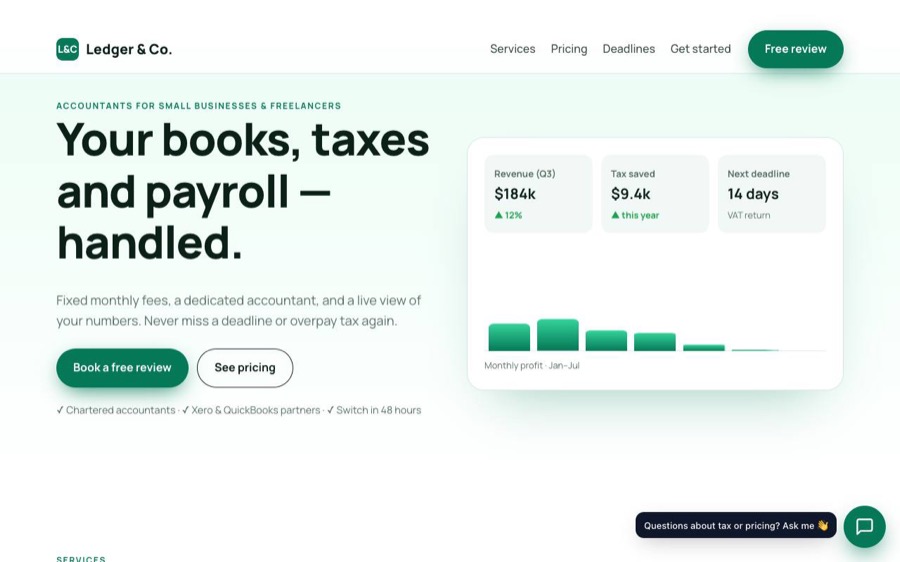Viewport: 900px width, 562px height.
Task: Click the See pricing button
Action: (x=245, y=367)
